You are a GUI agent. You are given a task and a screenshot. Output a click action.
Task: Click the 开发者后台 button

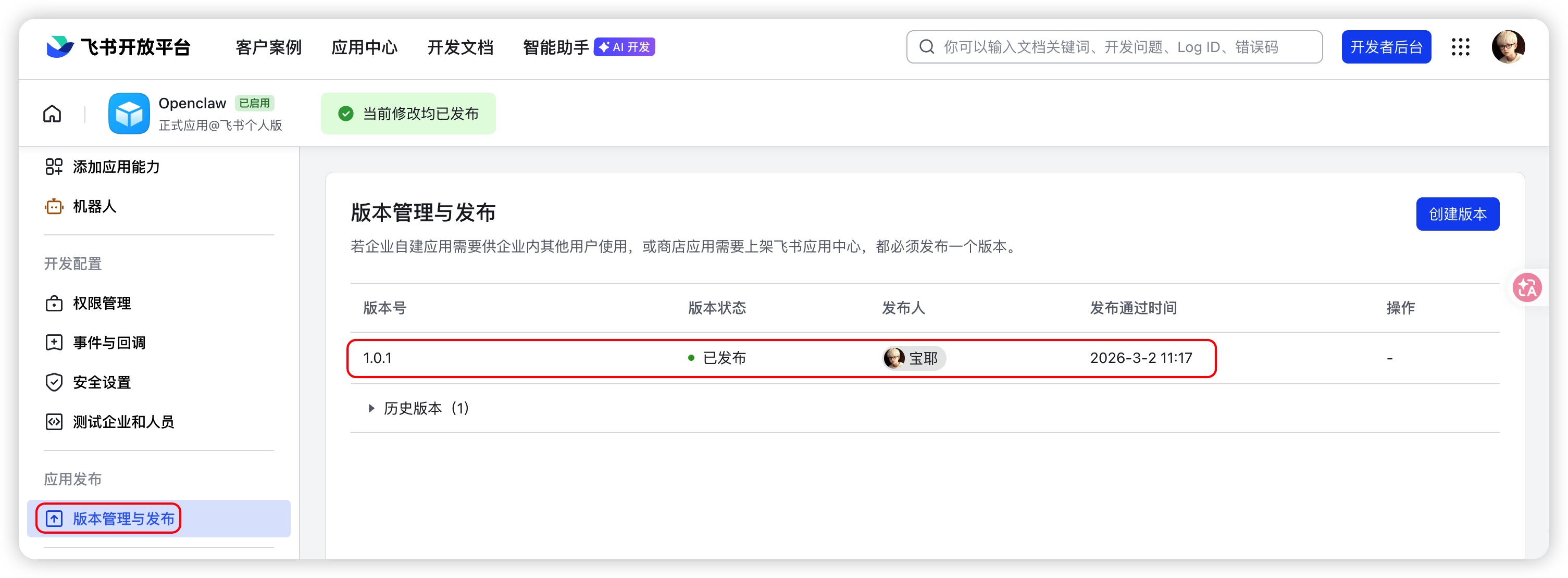[x=1386, y=47]
